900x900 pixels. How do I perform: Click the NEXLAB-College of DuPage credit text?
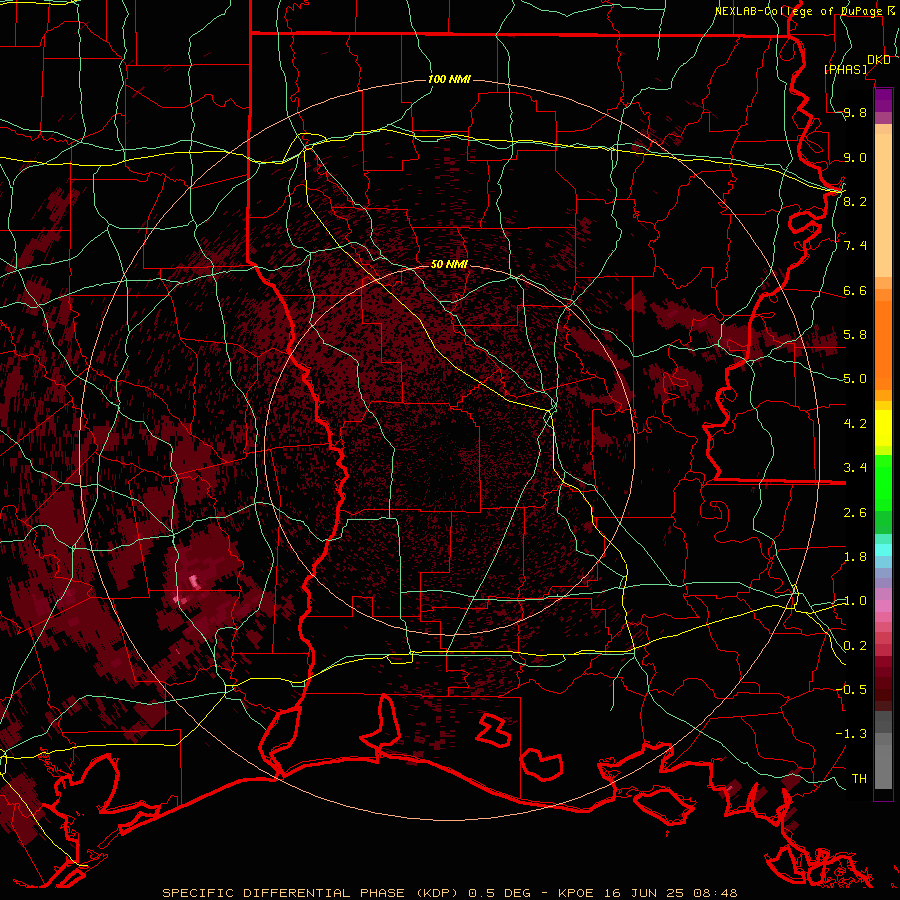[798, 11]
